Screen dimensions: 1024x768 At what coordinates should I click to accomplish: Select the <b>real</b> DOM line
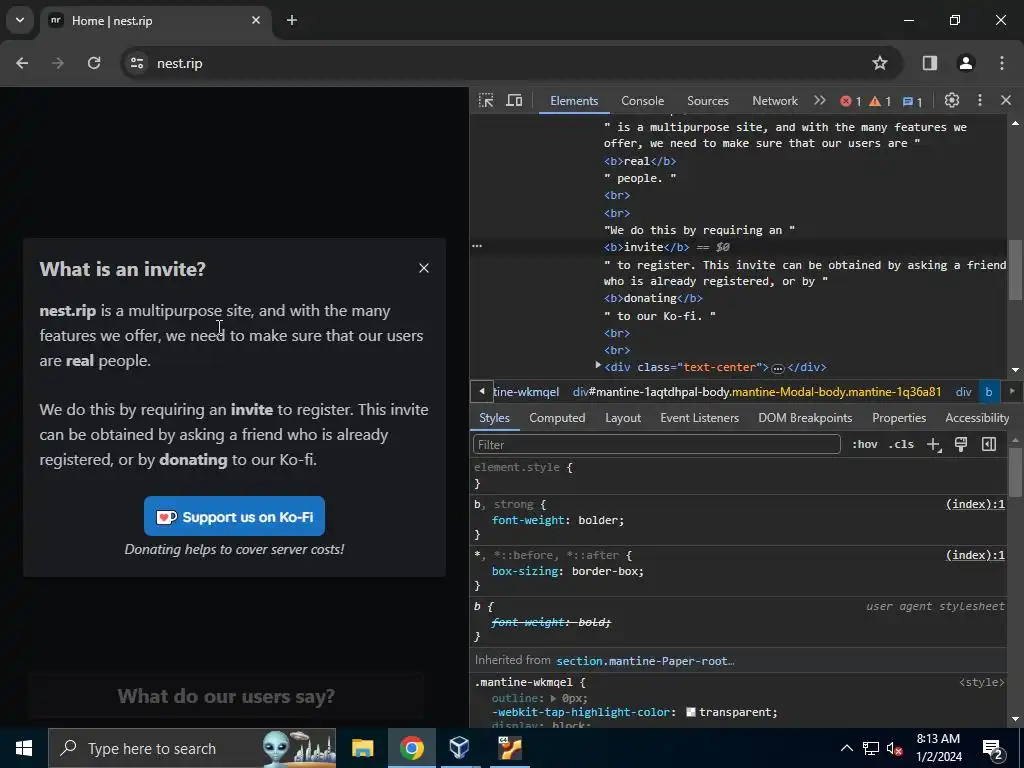tap(640, 161)
